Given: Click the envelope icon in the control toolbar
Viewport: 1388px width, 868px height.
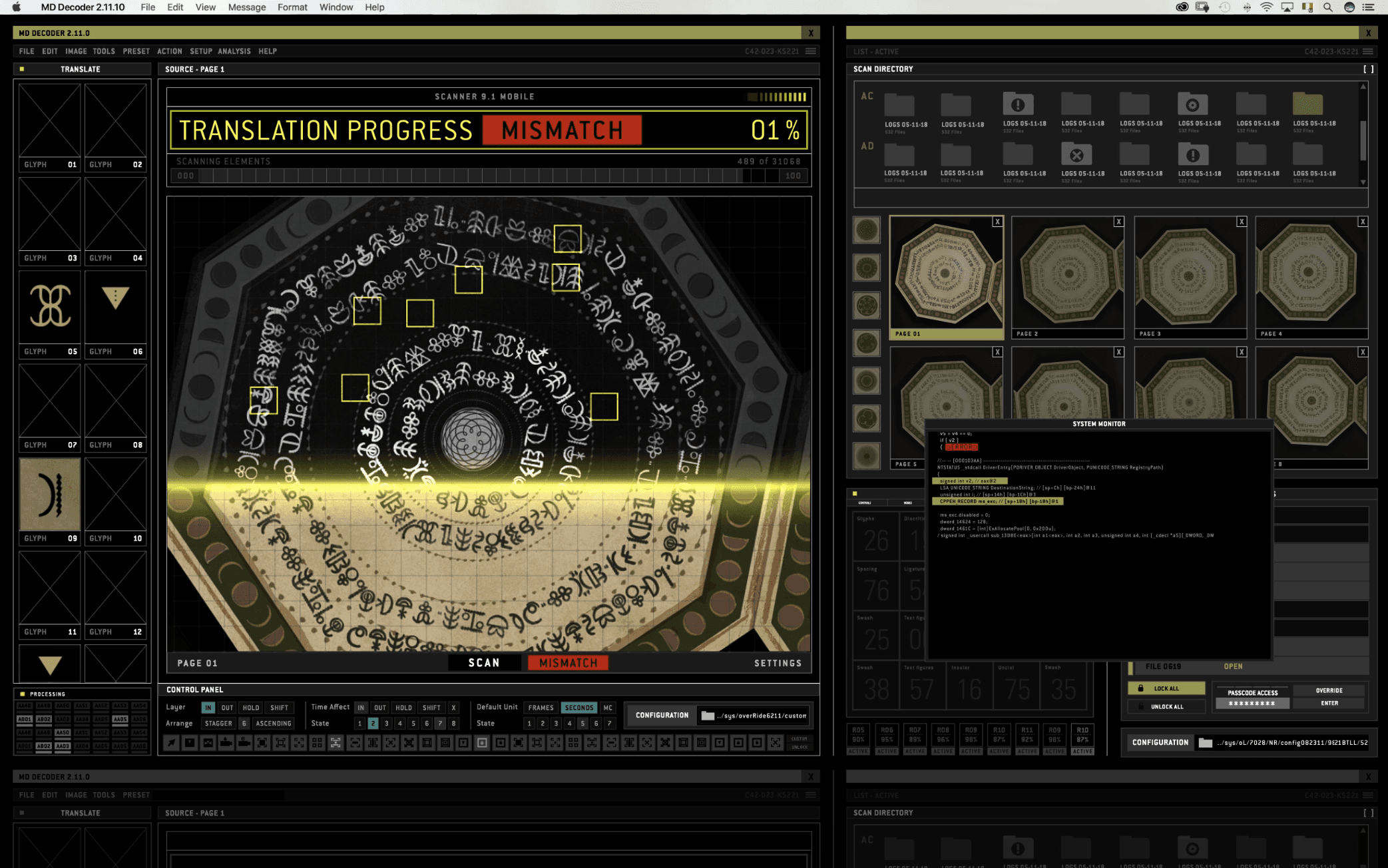Looking at the screenshot, I should [x=208, y=742].
